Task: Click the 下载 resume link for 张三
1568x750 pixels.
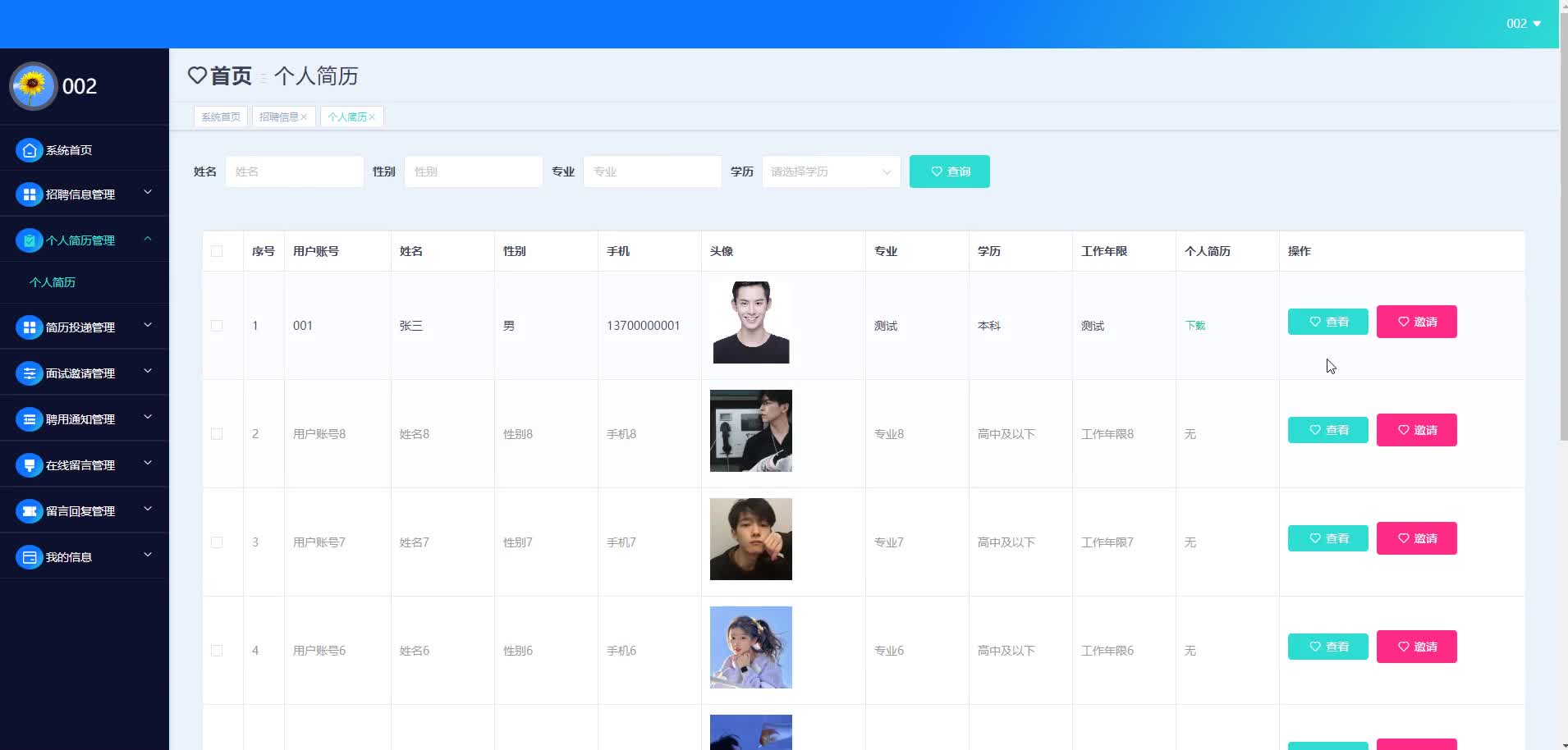Action: [1195, 326]
